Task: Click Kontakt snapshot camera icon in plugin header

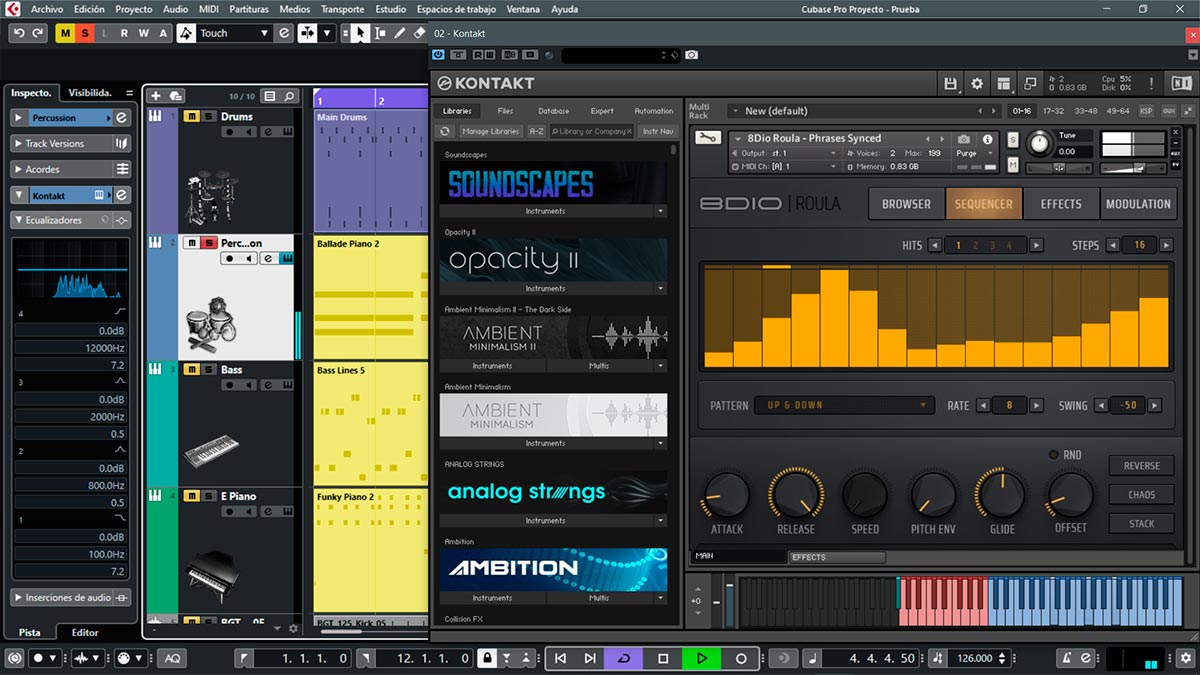Action: [x=691, y=54]
